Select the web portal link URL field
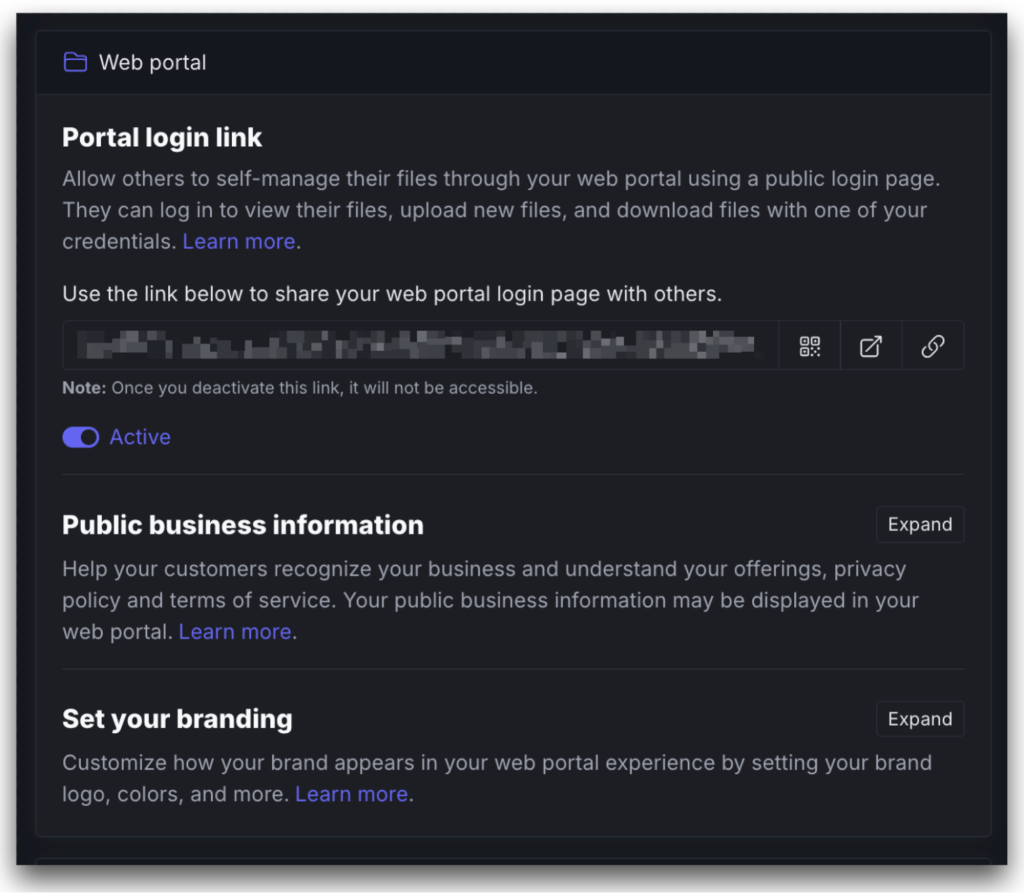Viewport: 1024px width, 893px height. coord(420,345)
